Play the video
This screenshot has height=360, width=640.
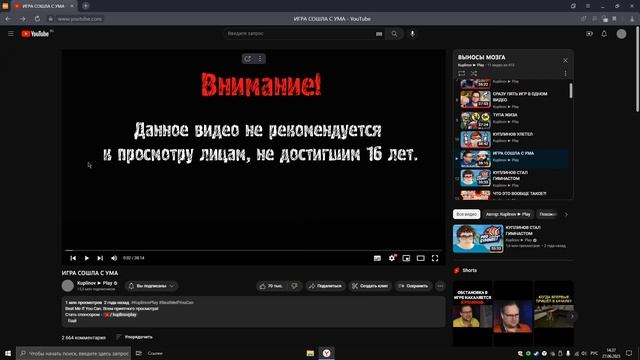coord(87,258)
